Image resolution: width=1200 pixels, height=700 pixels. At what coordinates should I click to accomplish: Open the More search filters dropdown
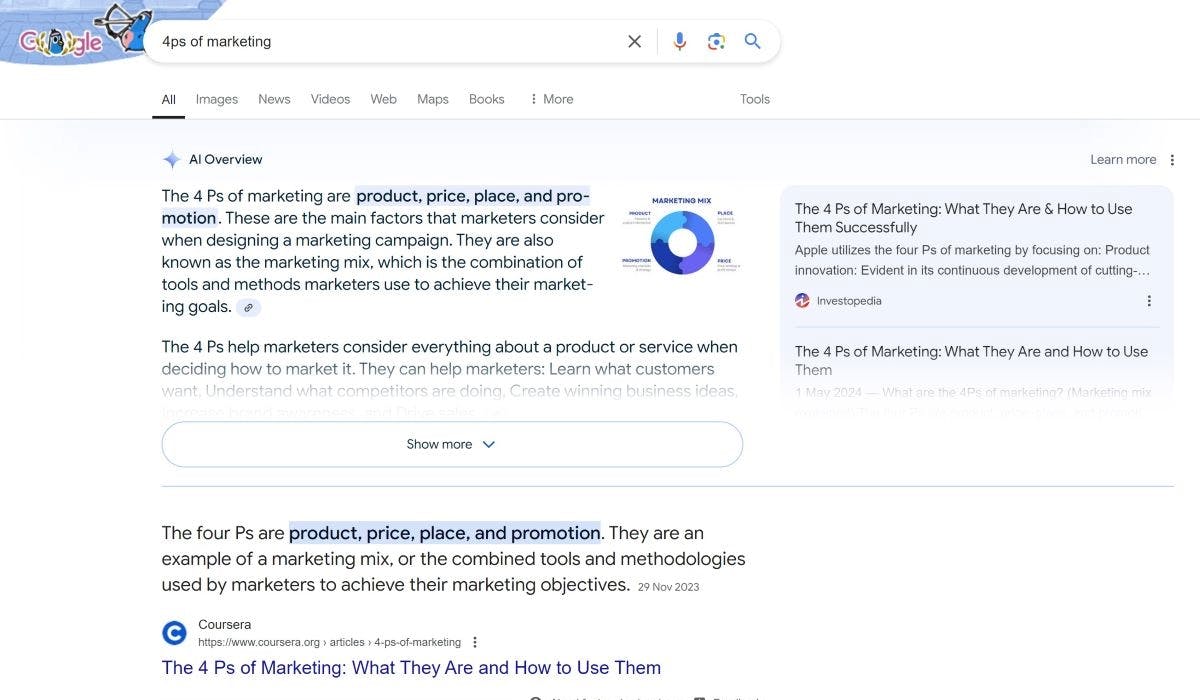551,99
